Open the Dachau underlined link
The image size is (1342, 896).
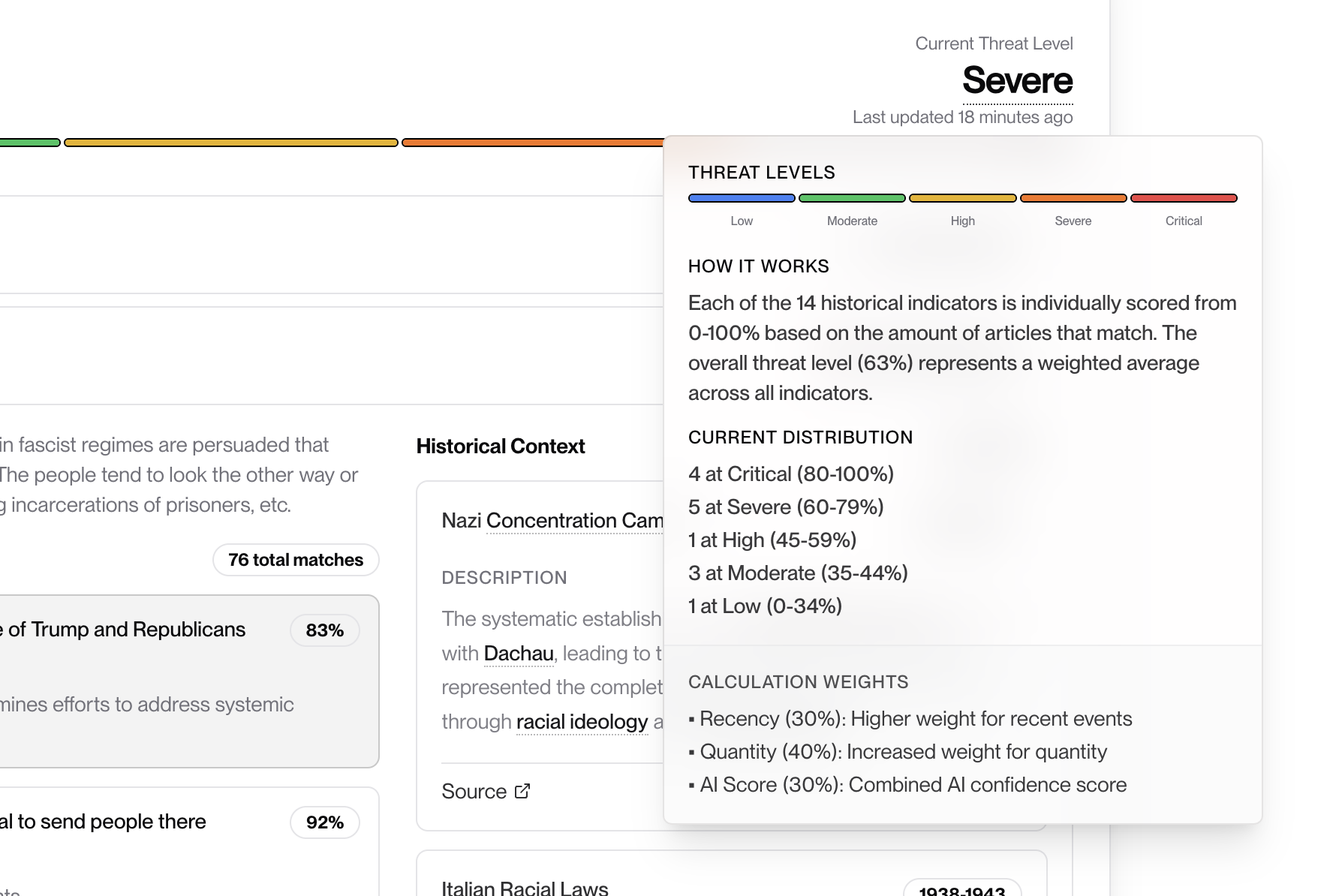pos(519,654)
